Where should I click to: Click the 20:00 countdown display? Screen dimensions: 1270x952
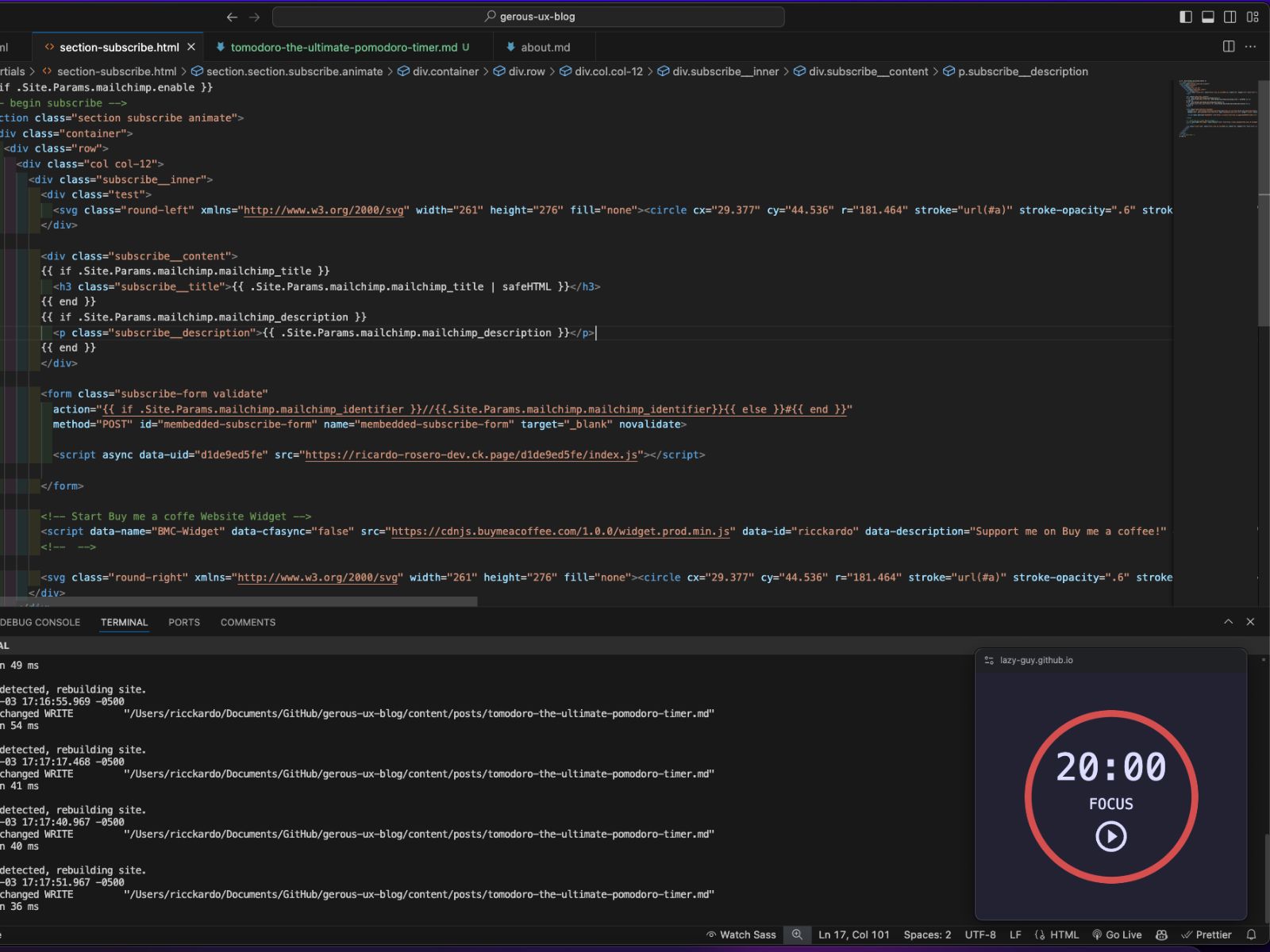(1110, 767)
